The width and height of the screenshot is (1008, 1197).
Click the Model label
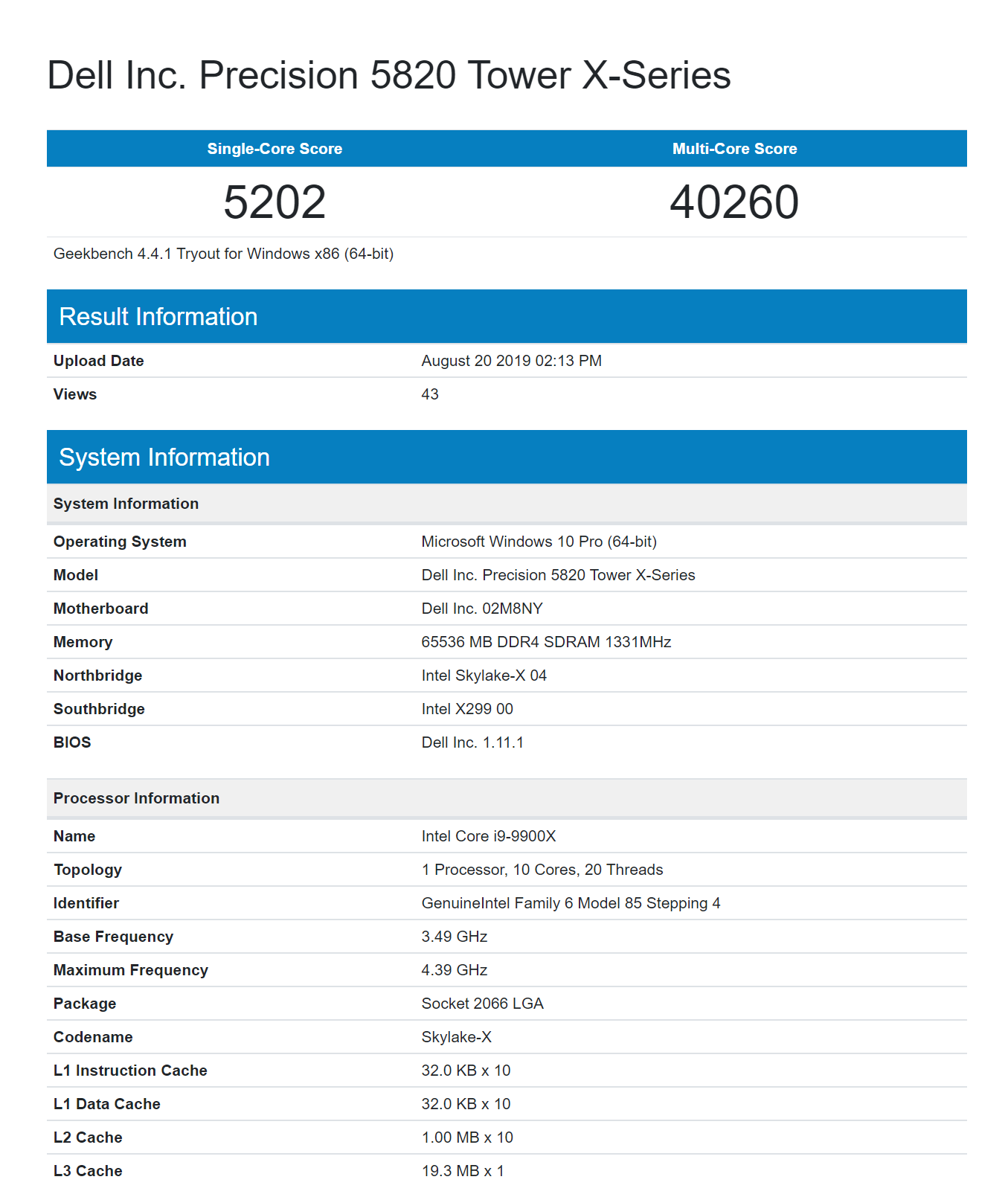[76, 575]
